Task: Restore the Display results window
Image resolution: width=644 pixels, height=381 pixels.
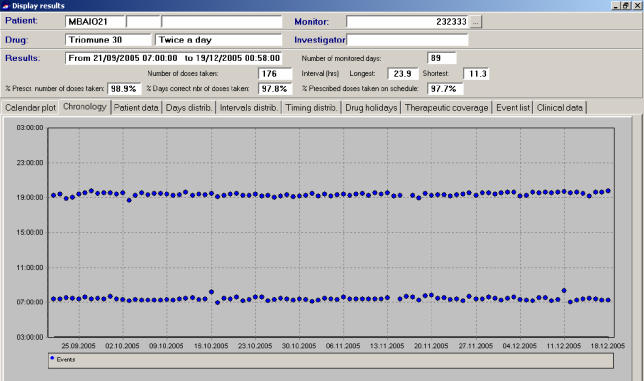Action: pyautogui.click(x=626, y=5)
